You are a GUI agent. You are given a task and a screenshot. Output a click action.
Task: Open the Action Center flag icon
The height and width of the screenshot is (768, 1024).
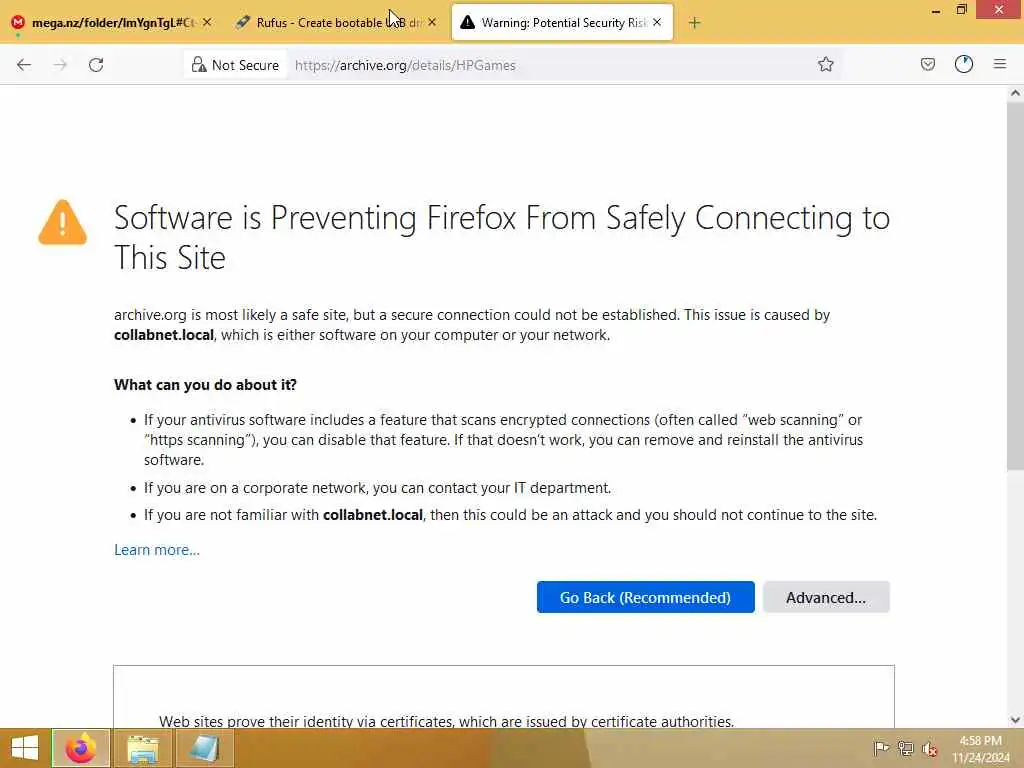pyautogui.click(x=881, y=748)
